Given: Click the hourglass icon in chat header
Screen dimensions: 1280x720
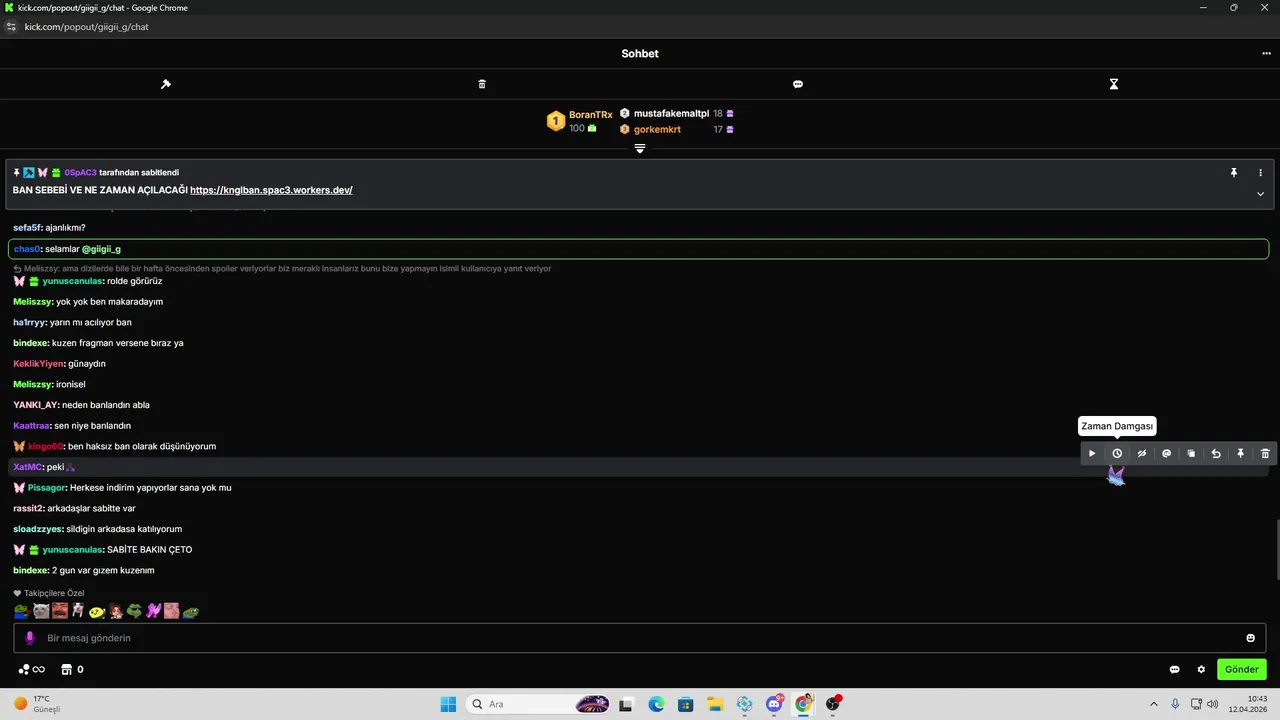Looking at the screenshot, I should tap(1114, 84).
